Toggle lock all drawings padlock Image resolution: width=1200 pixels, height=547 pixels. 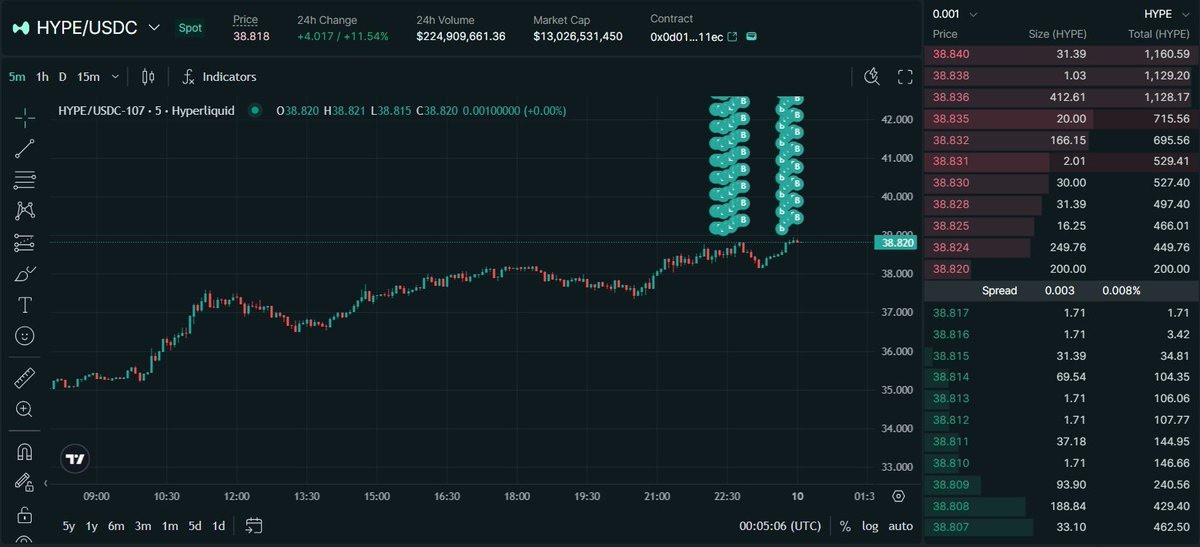tap(25, 514)
